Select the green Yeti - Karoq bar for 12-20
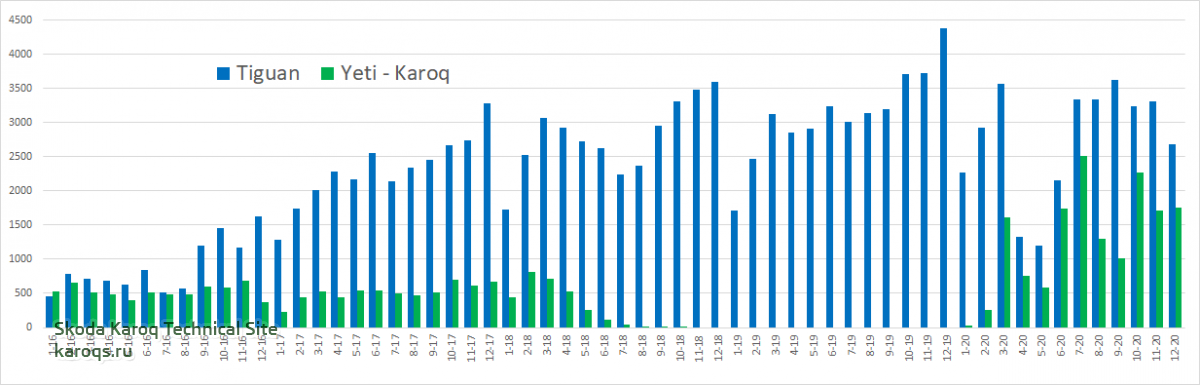The height and width of the screenshot is (385, 1200). 1179,267
